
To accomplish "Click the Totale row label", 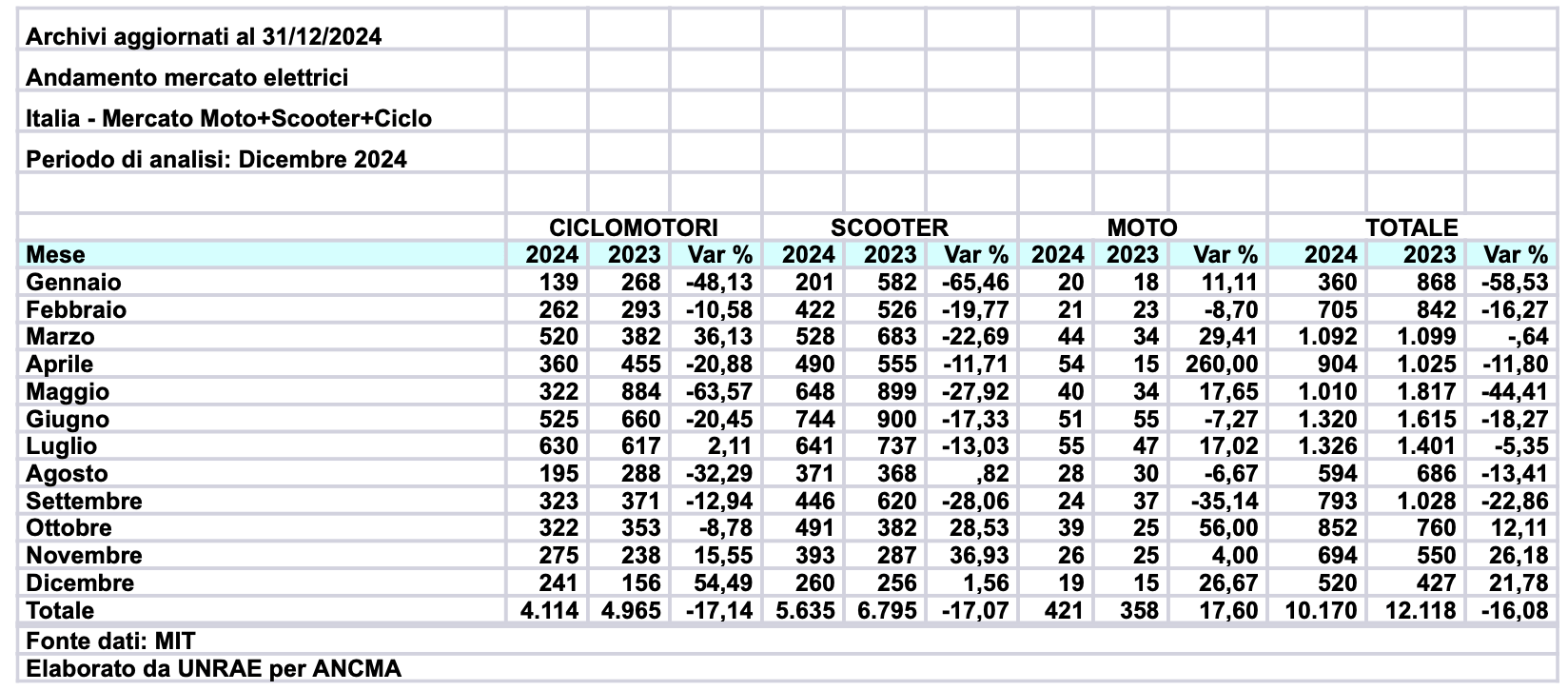I will coord(60,611).
